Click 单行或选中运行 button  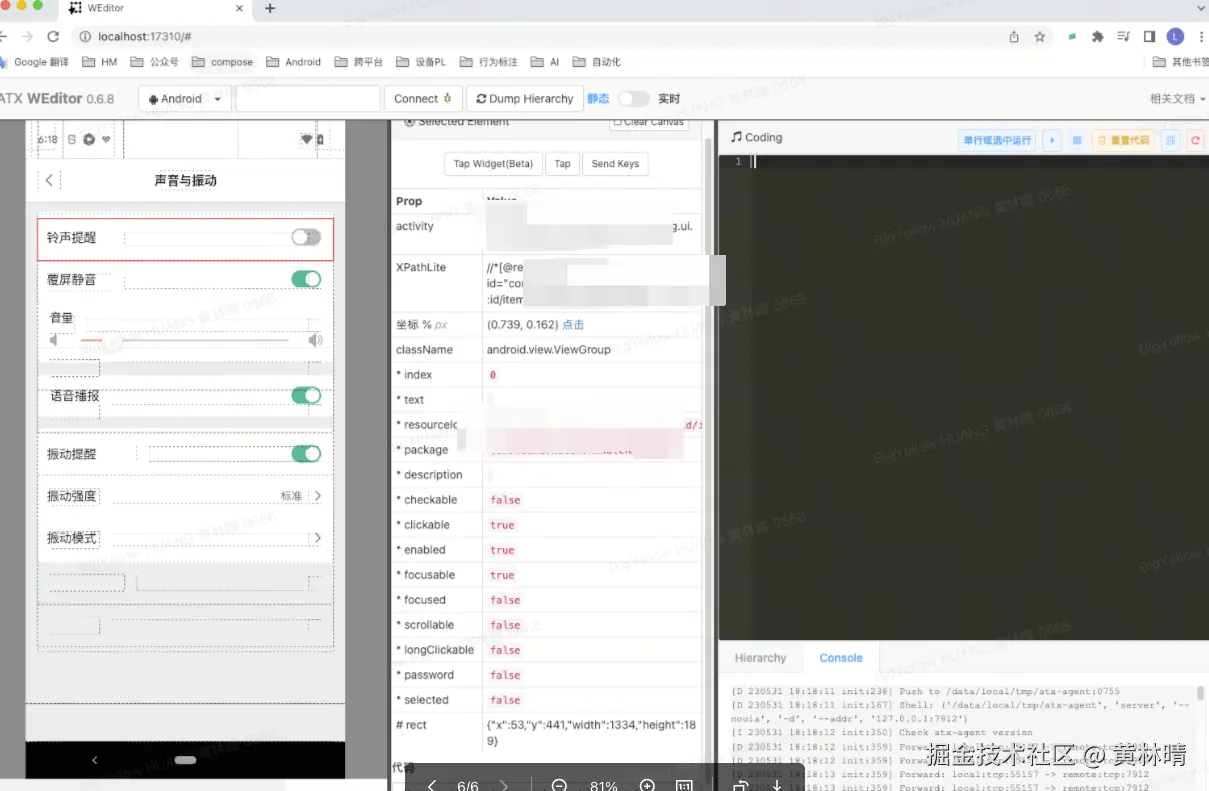point(997,141)
